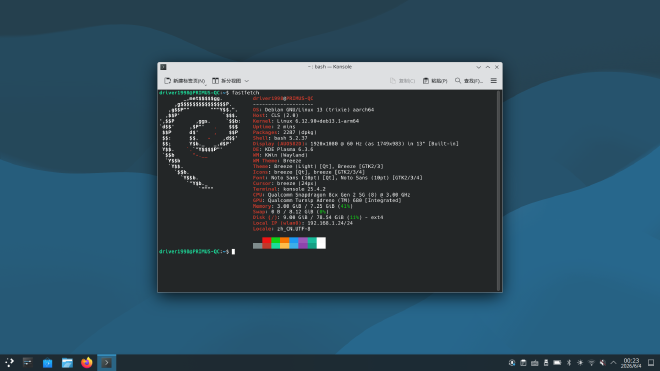
Task: Click the 'Local IP (wlan0)' line
Action: point(303,223)
